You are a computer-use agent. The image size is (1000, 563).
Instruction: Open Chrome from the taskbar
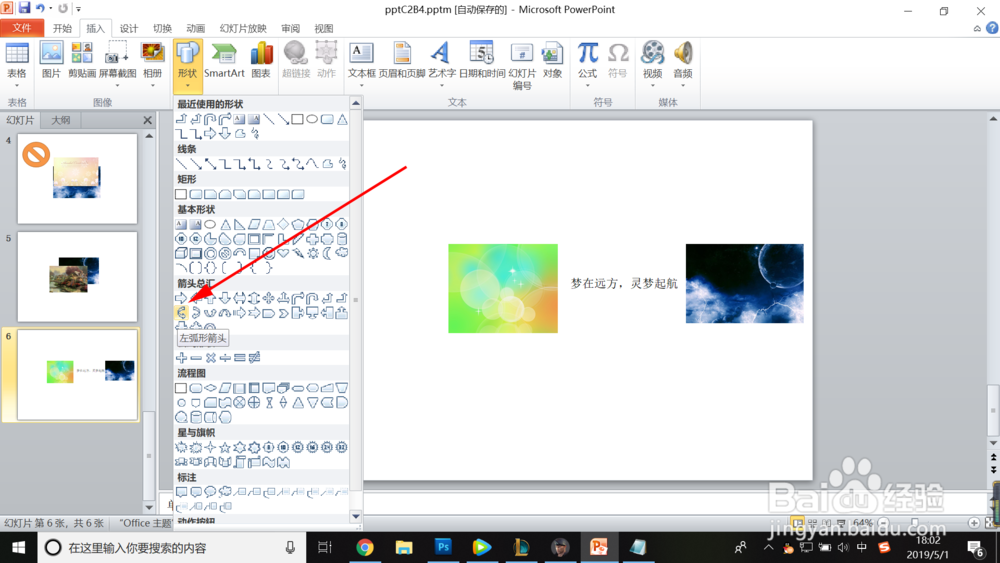[365, 547]
